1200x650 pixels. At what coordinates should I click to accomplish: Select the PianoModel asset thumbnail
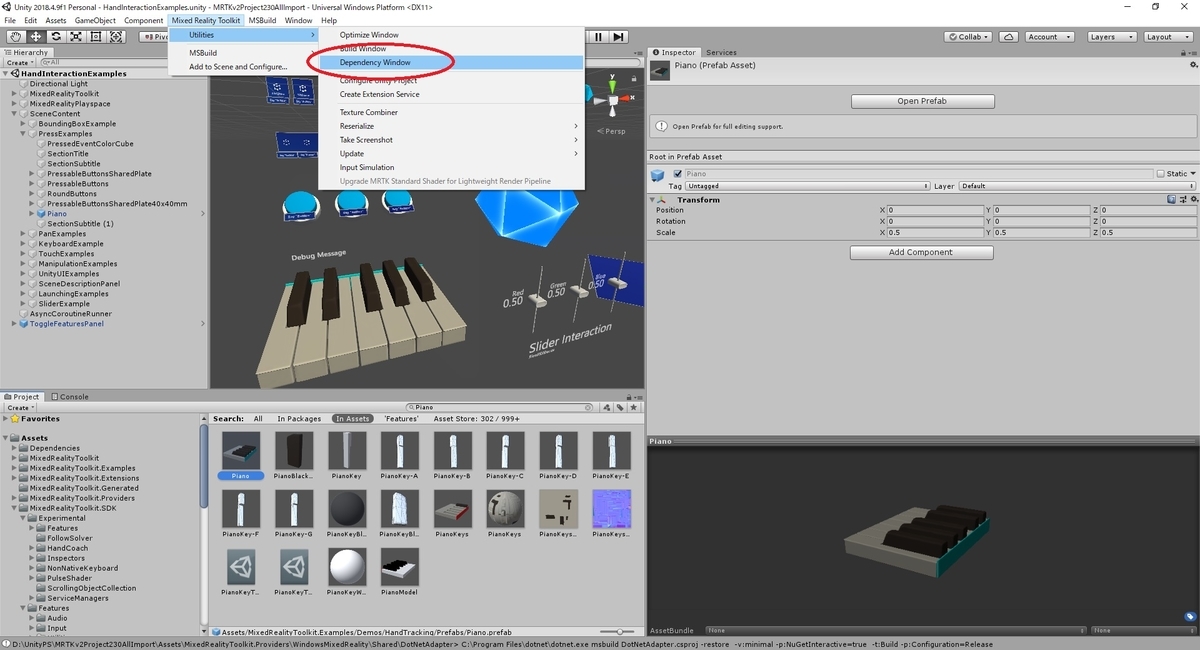click(x=399, y=567)
